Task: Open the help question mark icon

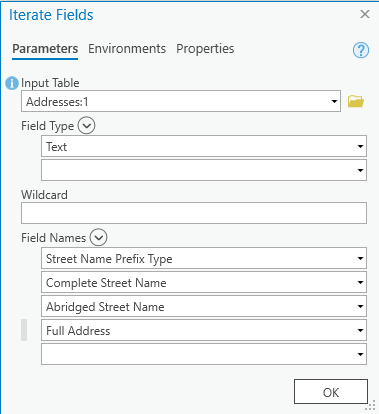Action: click(361, 50)
